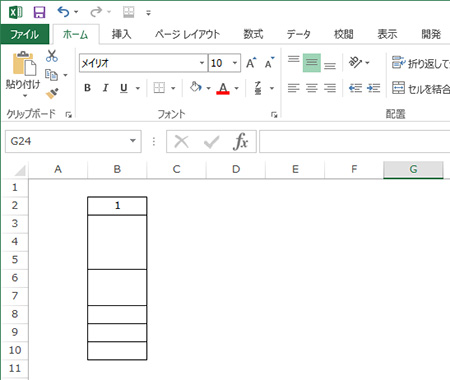This screenshot has height=380, width=450.
Task: Apply fill color with paint bucket
Action: [x=195, y=88]
